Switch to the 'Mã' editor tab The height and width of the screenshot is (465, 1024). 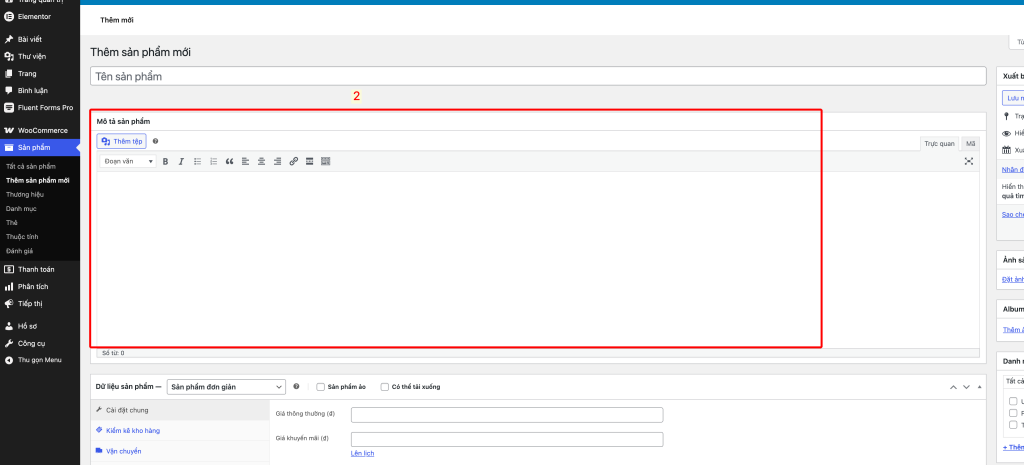coord(970,144)
